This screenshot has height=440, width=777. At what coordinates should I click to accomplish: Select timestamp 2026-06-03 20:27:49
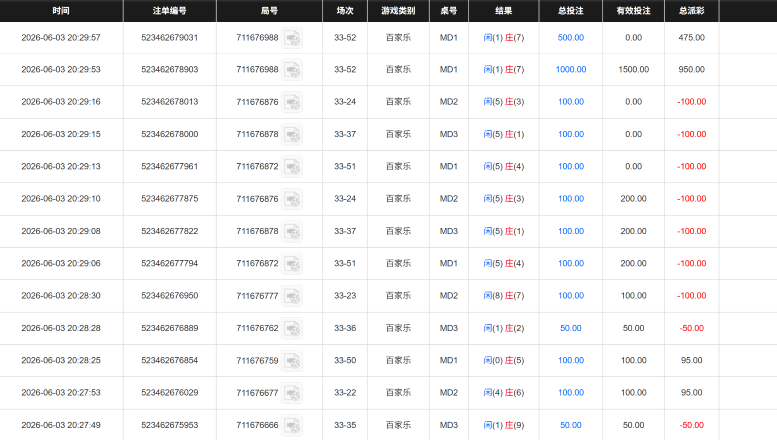click(x=61, y=425)
